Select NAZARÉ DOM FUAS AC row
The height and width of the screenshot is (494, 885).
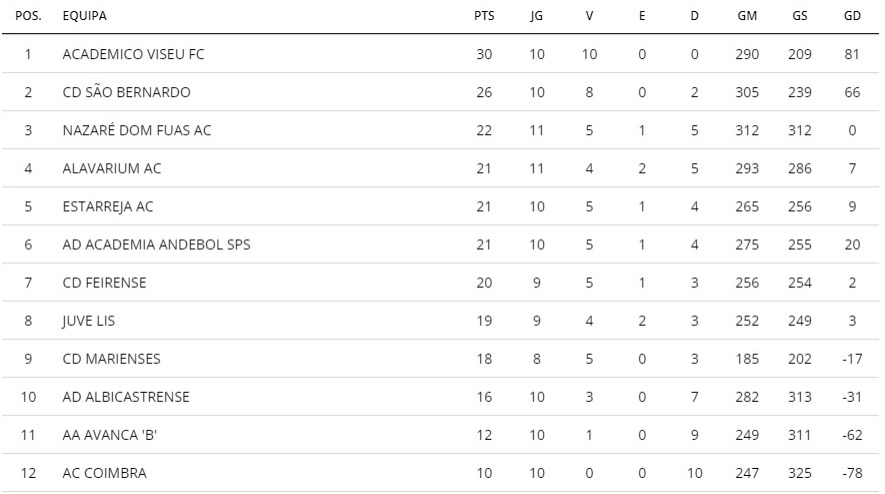point(440,130)
